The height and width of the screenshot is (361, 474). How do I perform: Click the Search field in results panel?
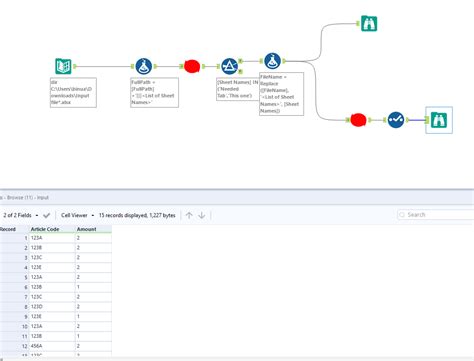(436, 215)
